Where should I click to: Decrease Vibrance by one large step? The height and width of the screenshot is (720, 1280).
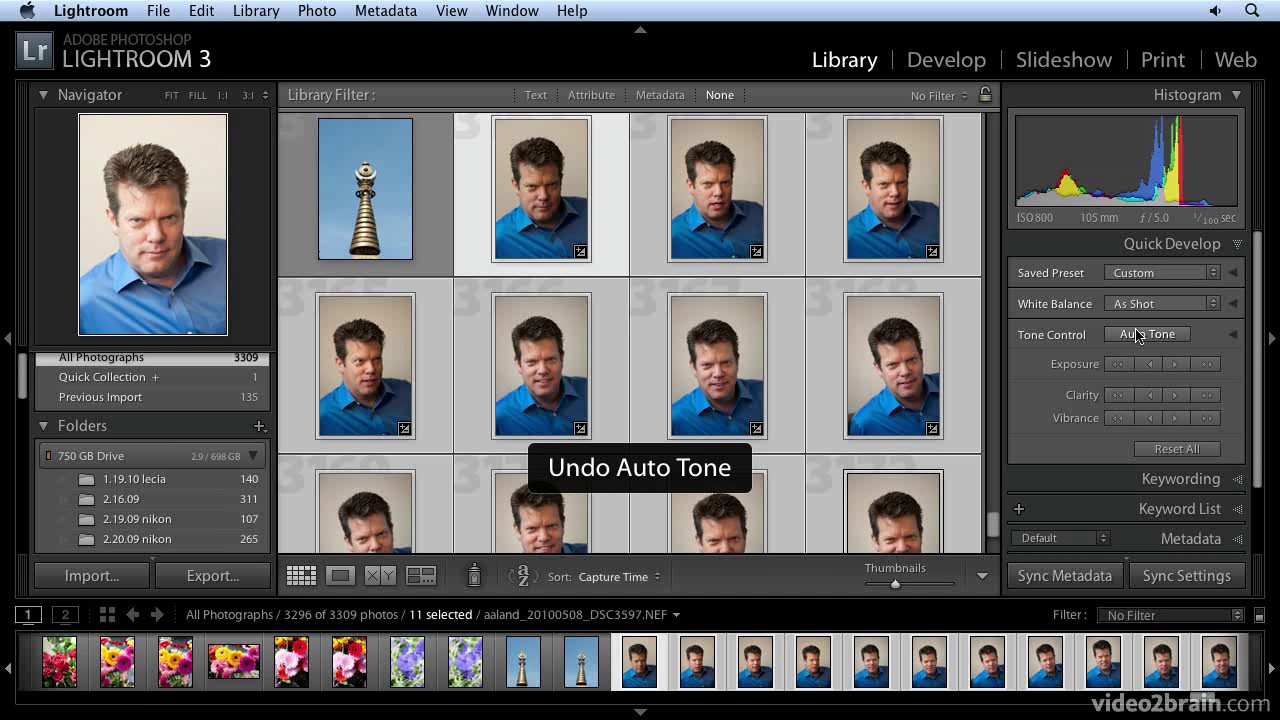(x=1118, y=418)
